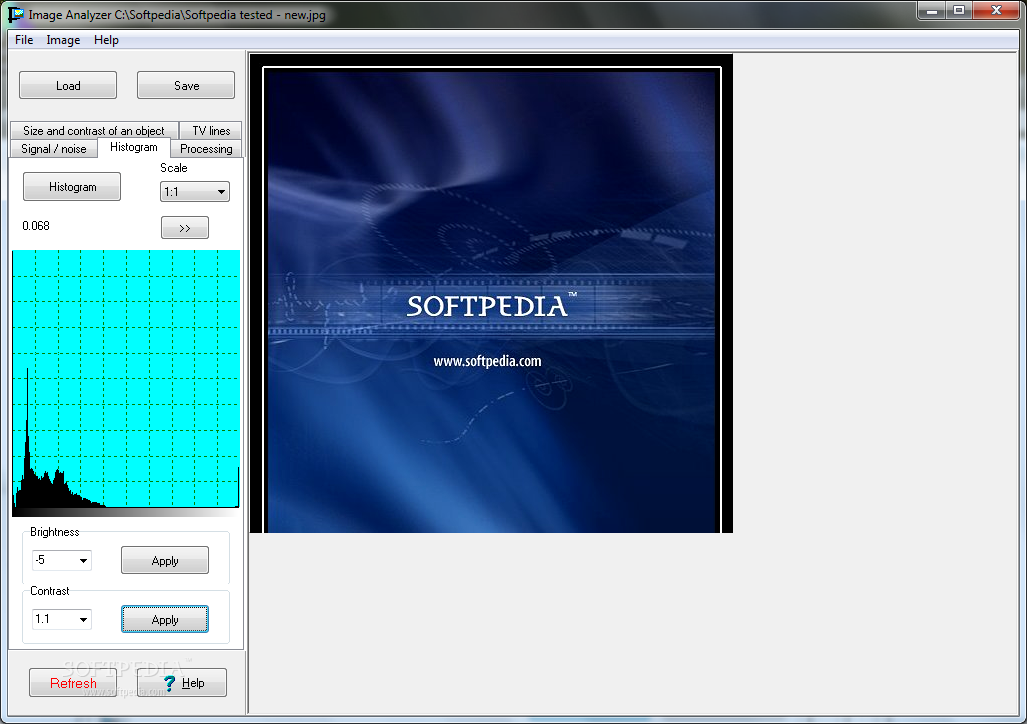Image resolution: width=1027 pixels, height=724 pixels.
Task: Click the >> button under Scale
Action: point(185,227)
